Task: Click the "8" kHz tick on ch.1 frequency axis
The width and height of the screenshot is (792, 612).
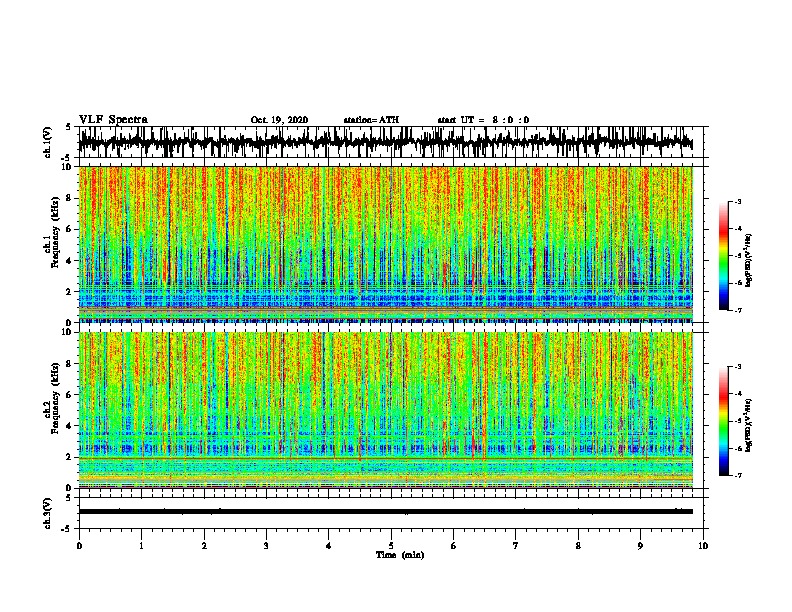Action: pos(70,198)
